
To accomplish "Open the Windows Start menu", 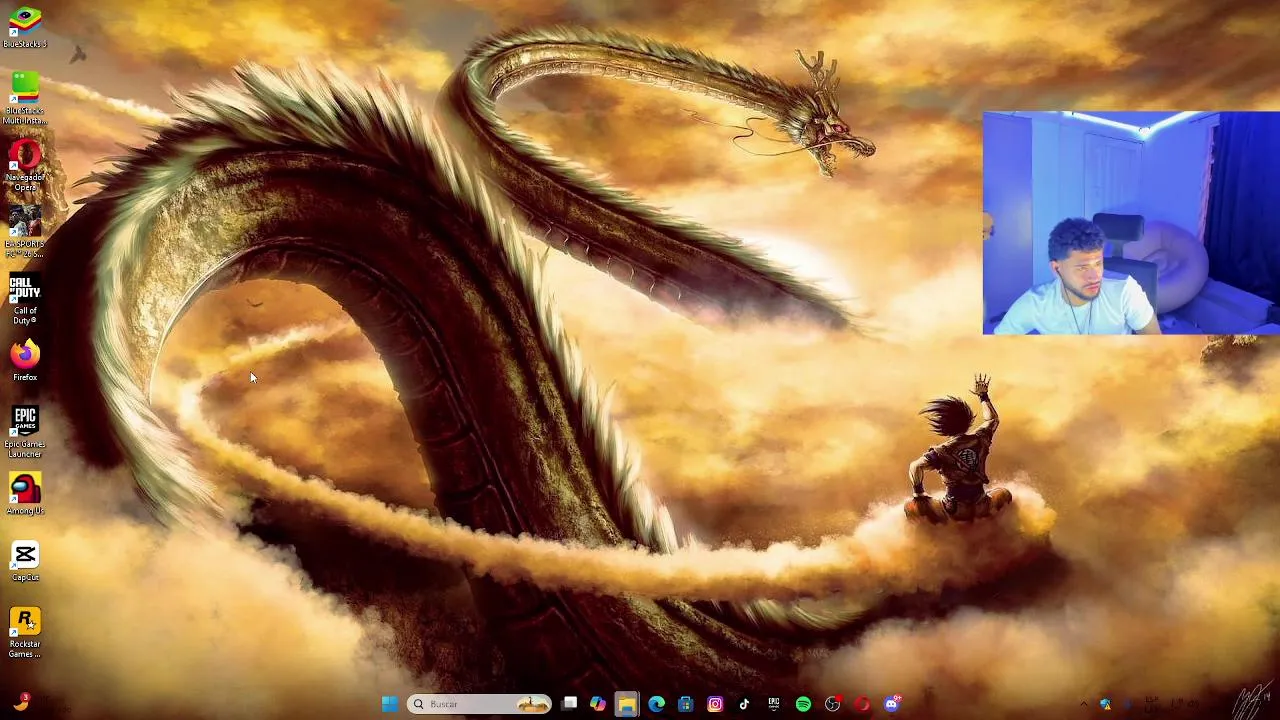I will click(x=389, y=704).
